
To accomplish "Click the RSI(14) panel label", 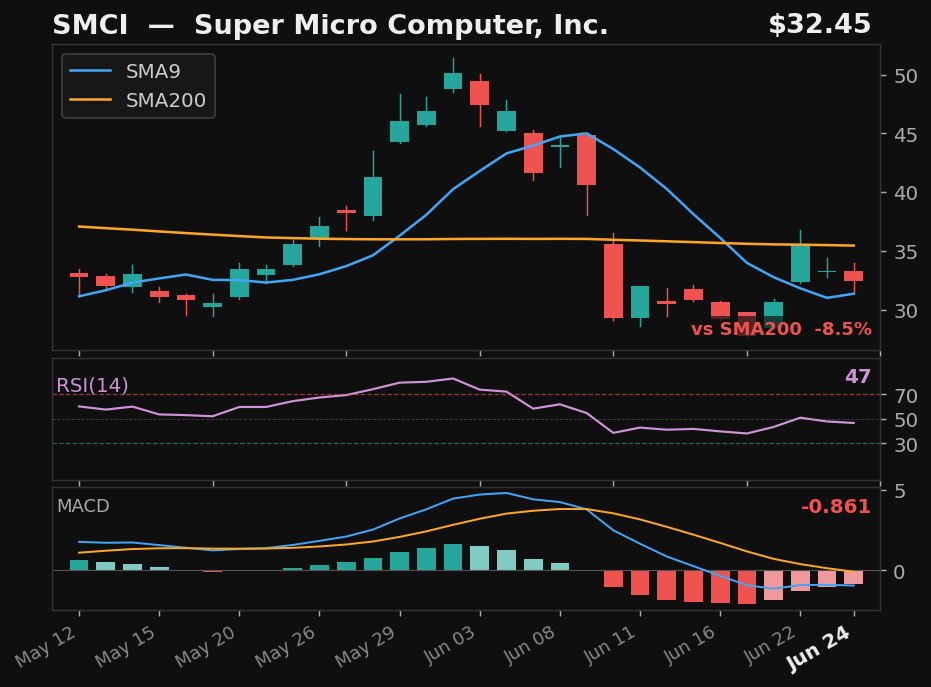I will 92,385.
